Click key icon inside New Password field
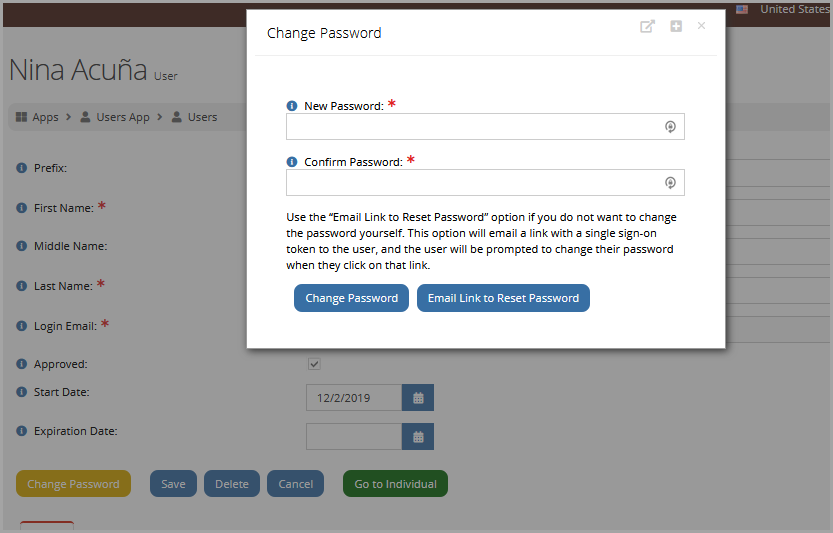Image resolution: width=833 pixels, height=533 pixels. coord(670,126)
